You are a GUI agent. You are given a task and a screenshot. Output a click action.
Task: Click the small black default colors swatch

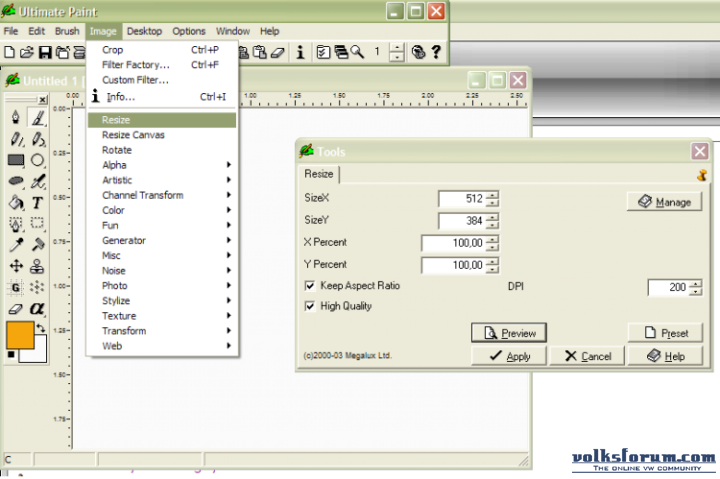[x=11, y=355]
